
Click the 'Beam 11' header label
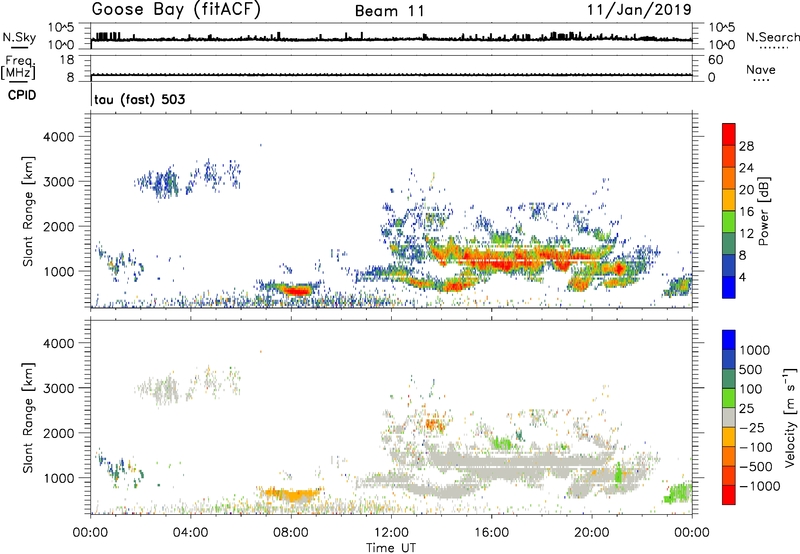click(390, 11)
